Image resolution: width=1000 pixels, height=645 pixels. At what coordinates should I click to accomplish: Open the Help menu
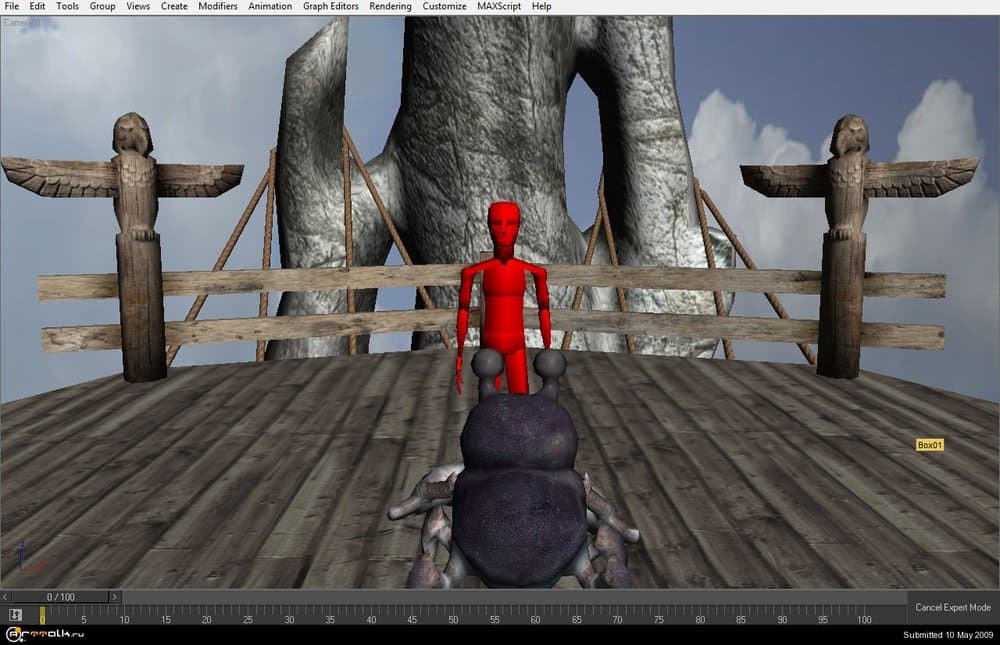pyautogui.click(x=541, y=6)
